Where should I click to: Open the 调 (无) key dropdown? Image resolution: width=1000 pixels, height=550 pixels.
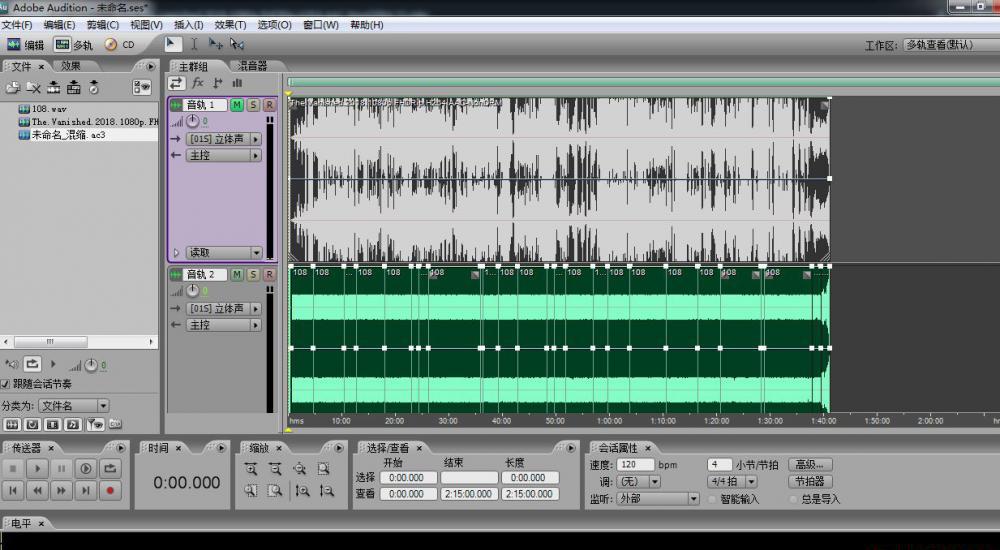point(638,482)
